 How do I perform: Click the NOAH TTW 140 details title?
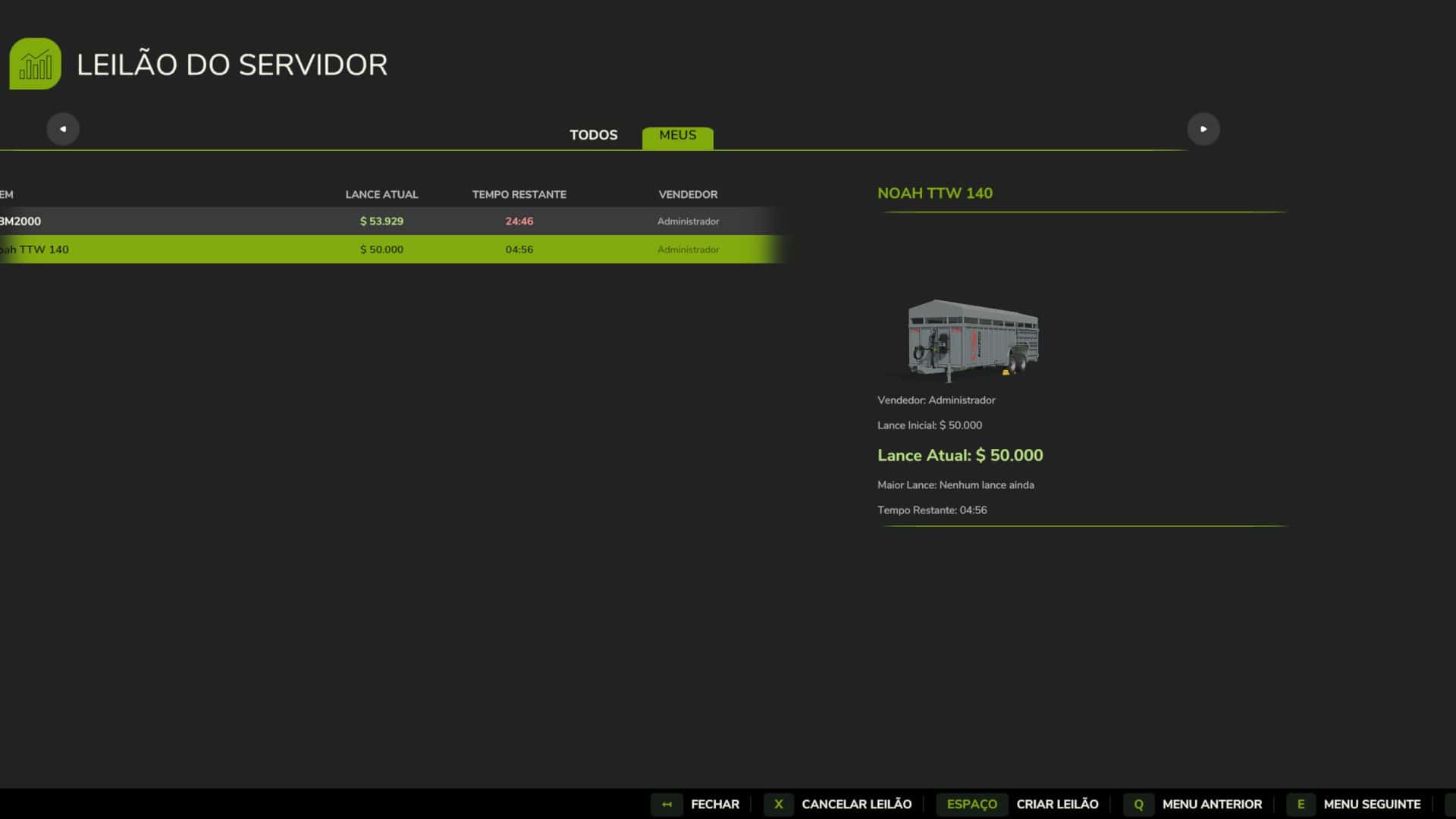click(935, 193)
